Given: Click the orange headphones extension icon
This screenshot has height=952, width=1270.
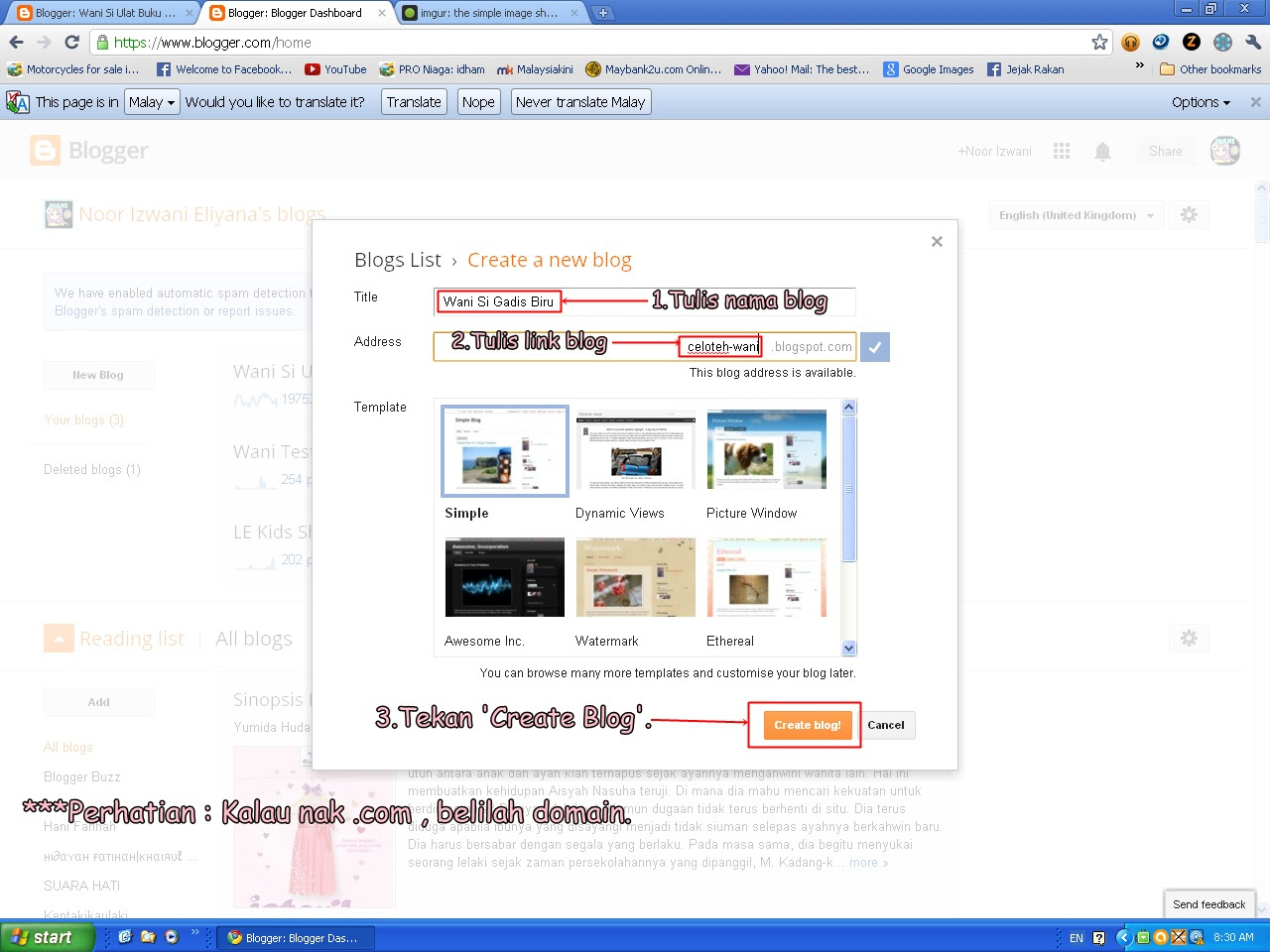Looking at the screenshot, I should pyautogui.click(x=1130, y=42).
